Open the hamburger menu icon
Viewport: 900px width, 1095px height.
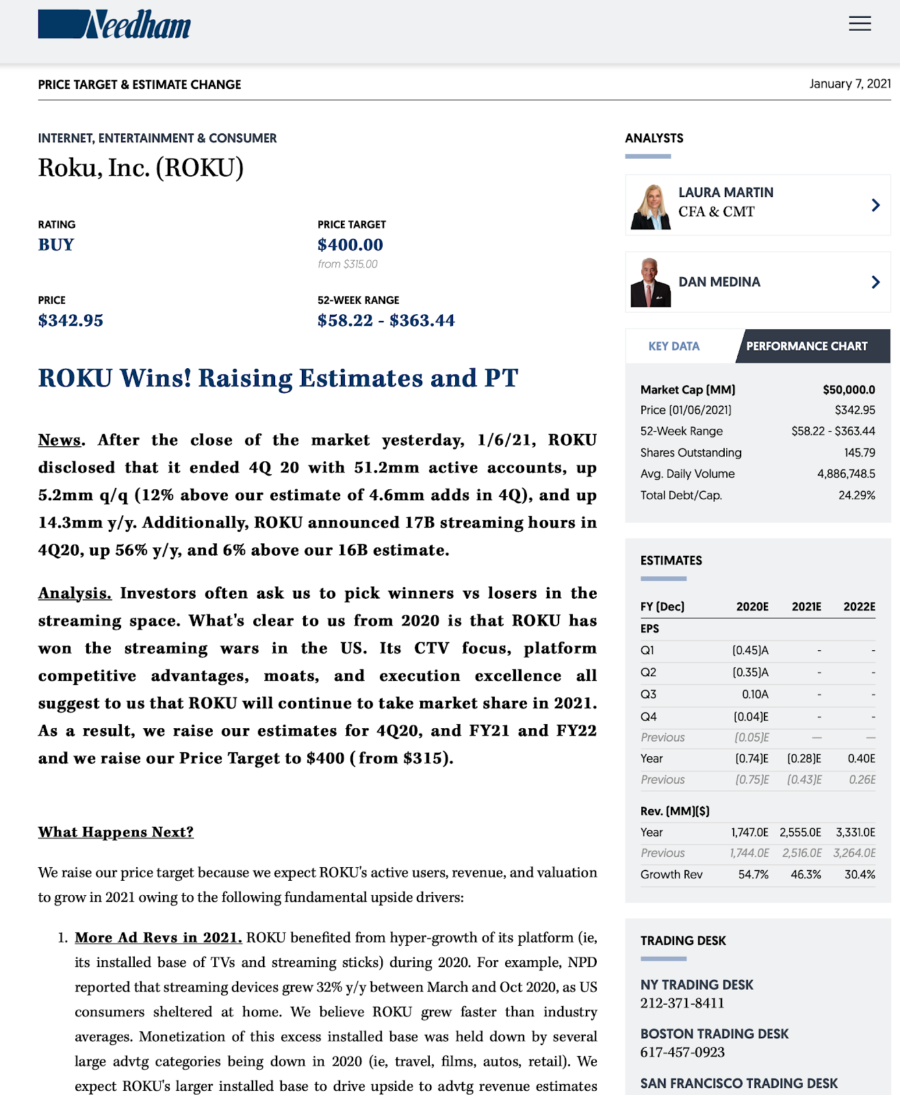coord(860,24)
